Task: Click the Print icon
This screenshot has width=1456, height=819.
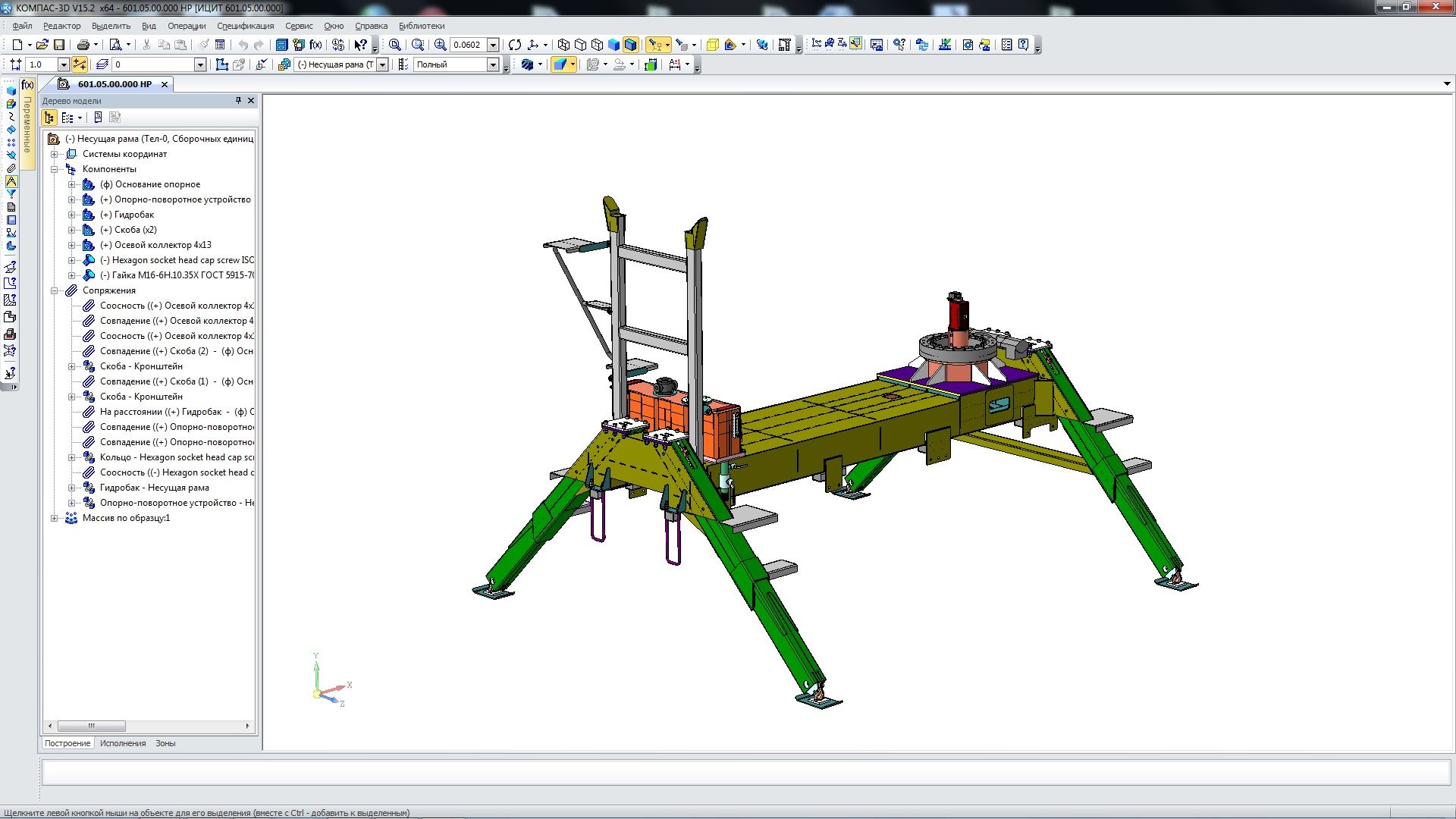Action: point(83,45)
